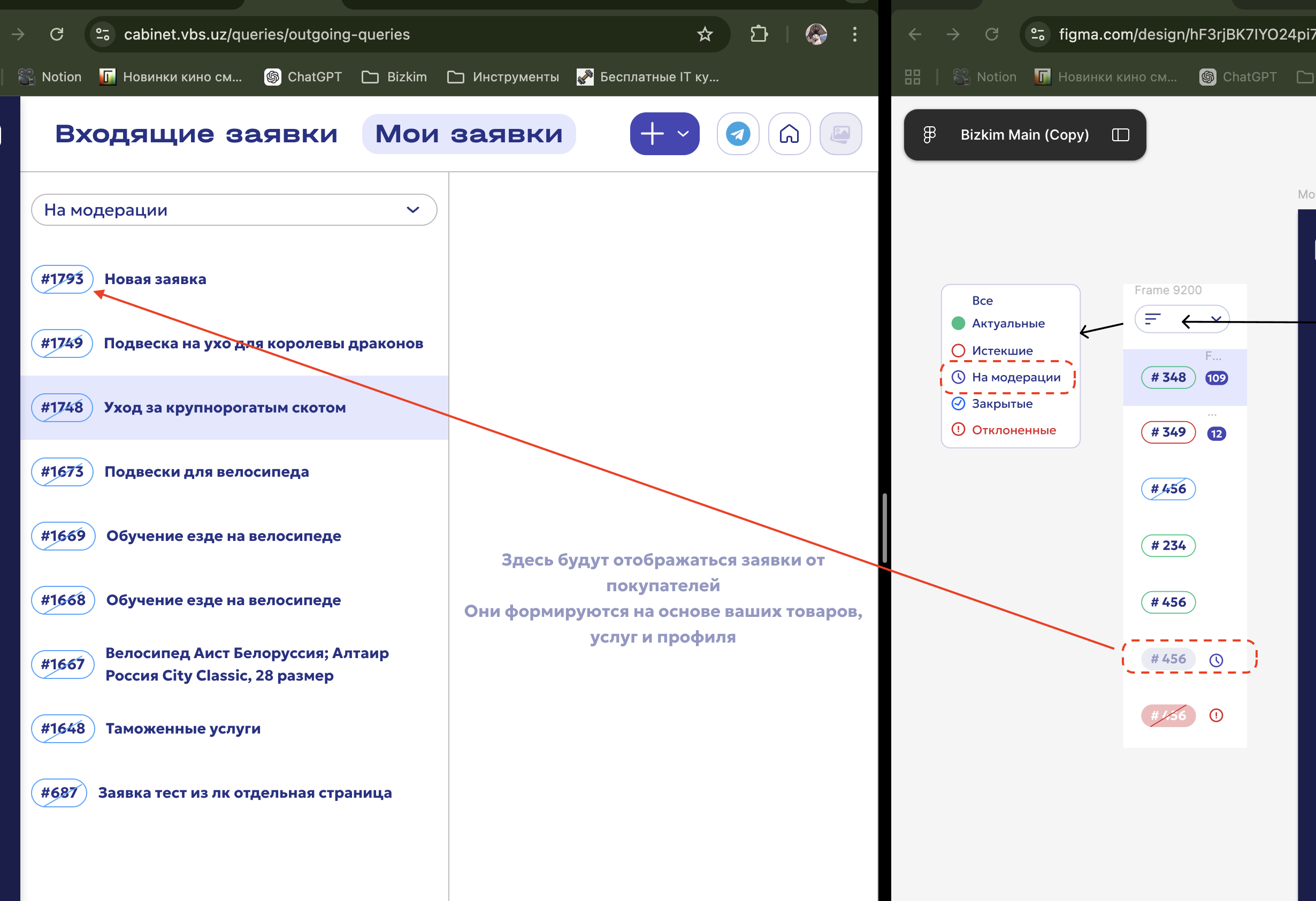Open dropdown arrow beside plus button
The height and width of the screenshot is (901, 1316).
pos(684,134)
